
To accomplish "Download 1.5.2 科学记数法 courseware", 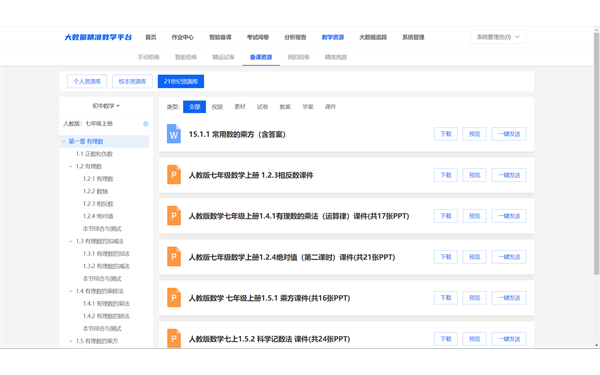I will point(446,339).
